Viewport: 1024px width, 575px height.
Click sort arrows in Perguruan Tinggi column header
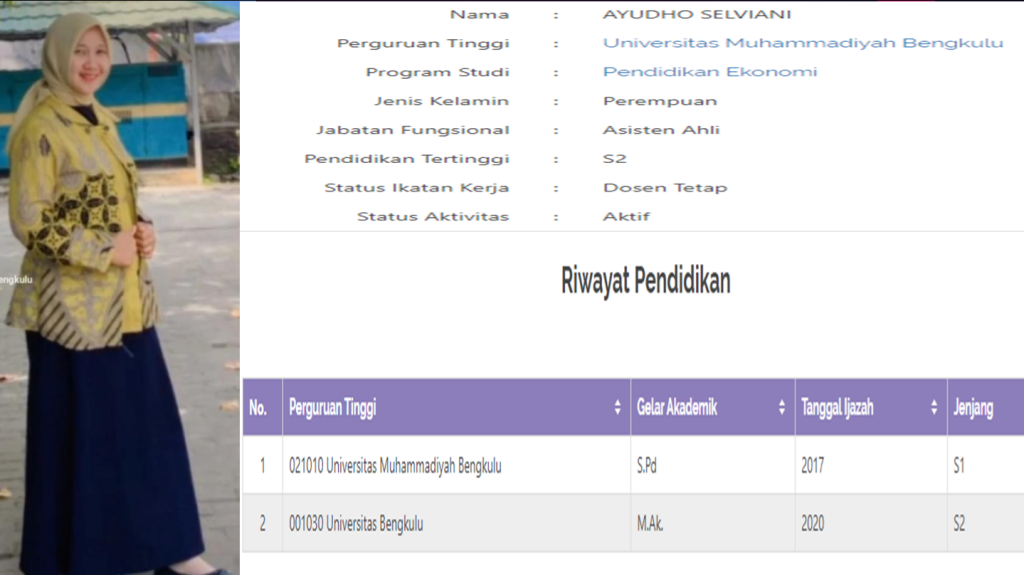[617, 408]
